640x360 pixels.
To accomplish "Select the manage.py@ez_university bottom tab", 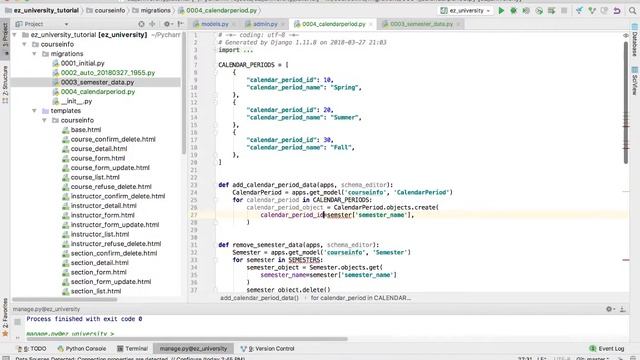I will tap(193, 349).
